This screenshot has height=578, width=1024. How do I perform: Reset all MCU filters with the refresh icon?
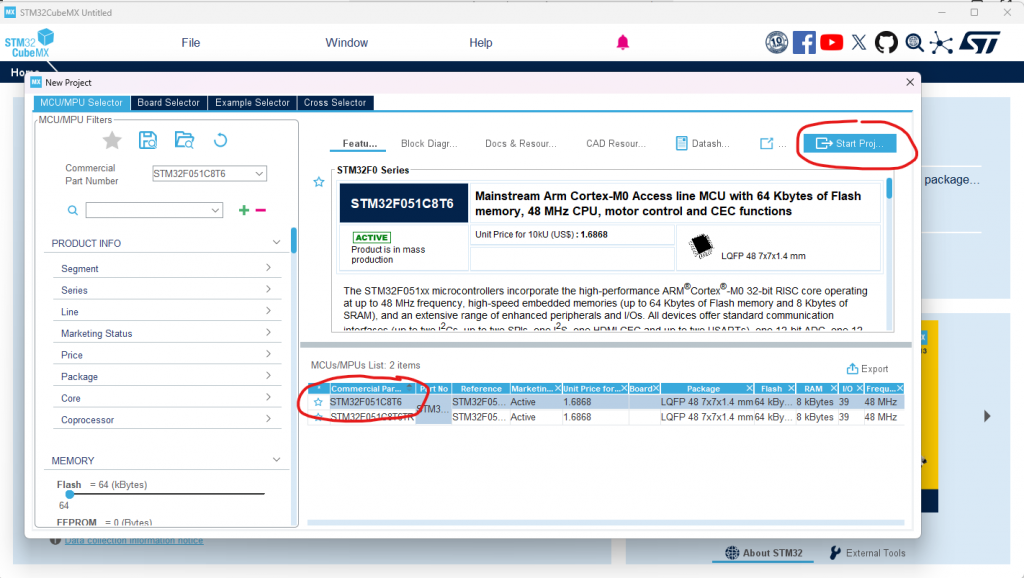click(x=221, y=140)
